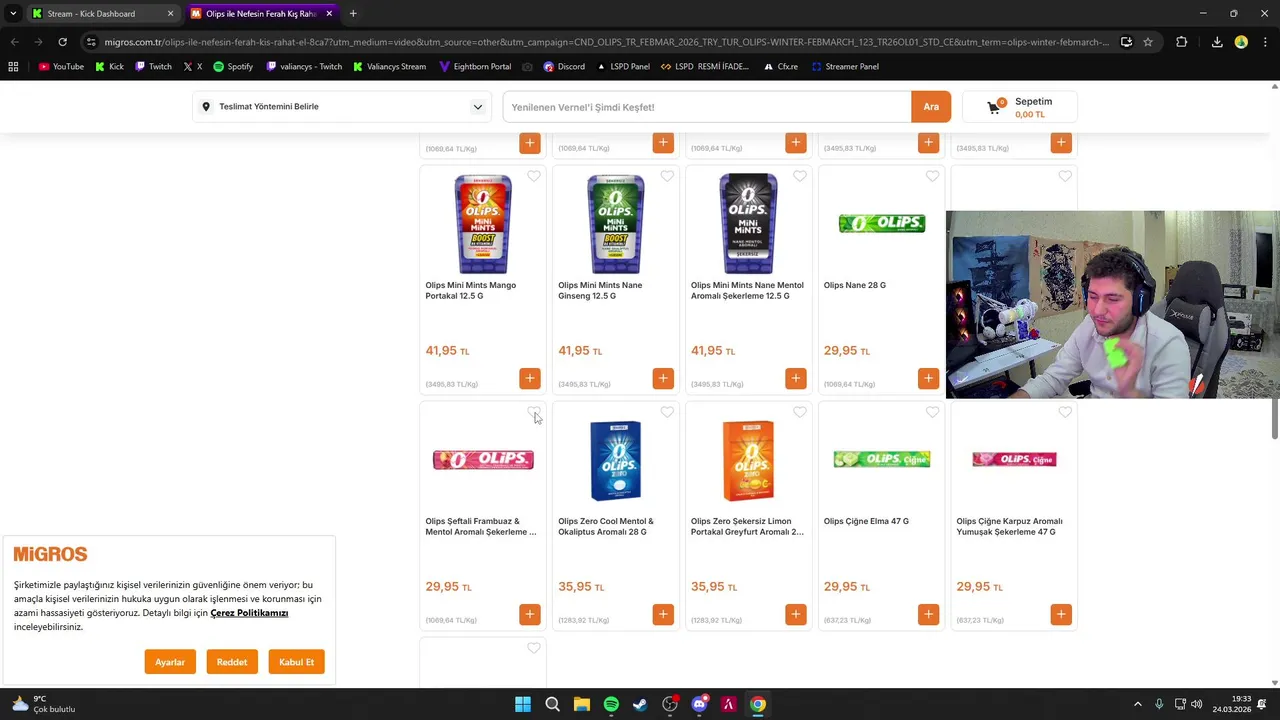
Task: Open Discord bookmark
Action: pyautogui.click(x=564, y=67)
